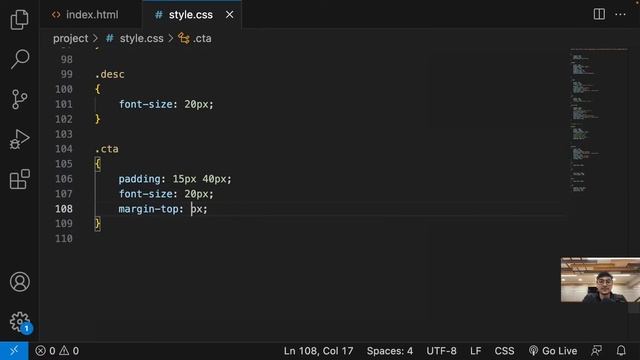Change the CSS language mode
This screenshot has height=360, width=640.
click(504, 351)
